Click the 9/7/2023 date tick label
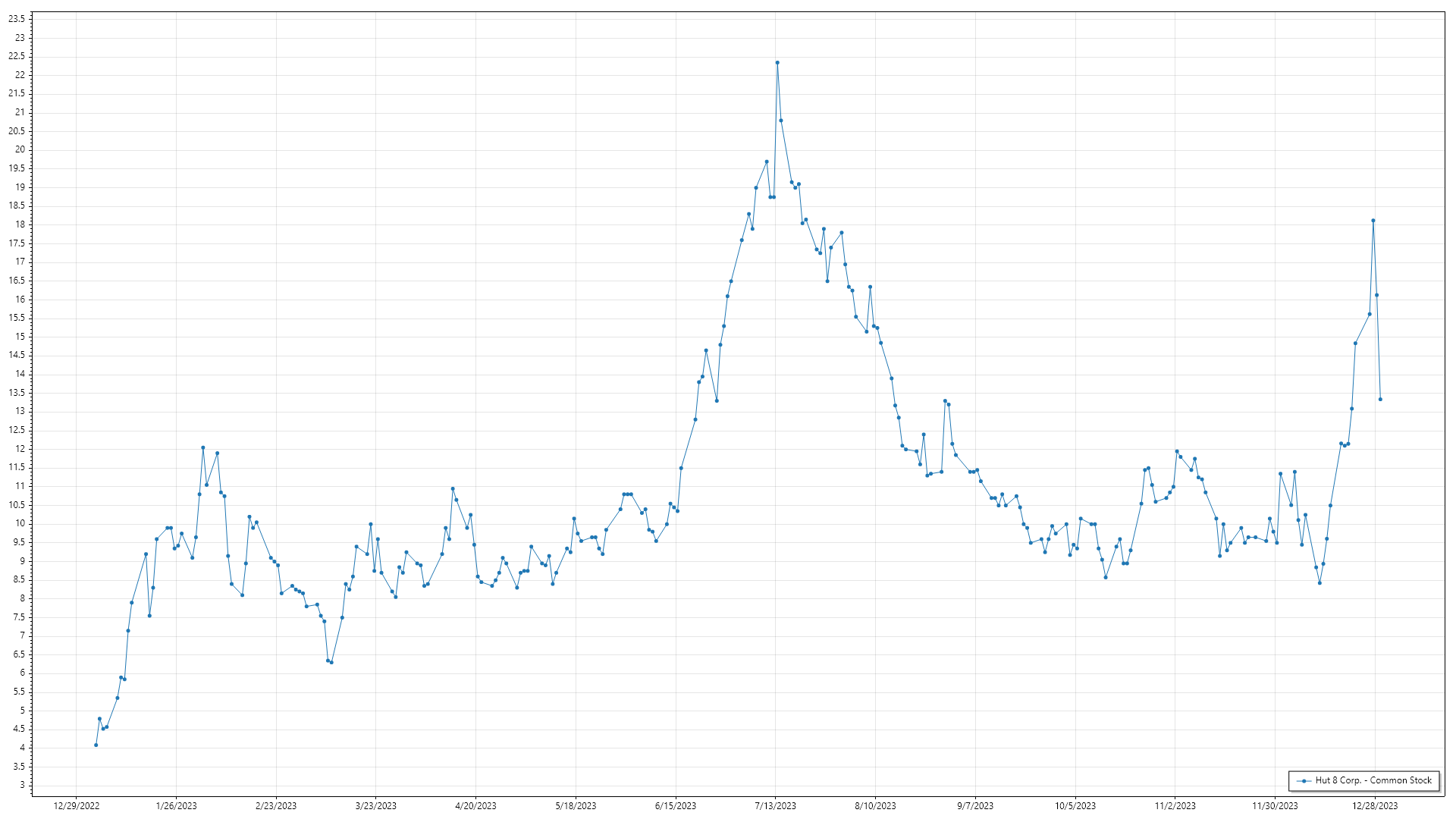Screen dimensions: 1456x819 [x=974, y=805]
